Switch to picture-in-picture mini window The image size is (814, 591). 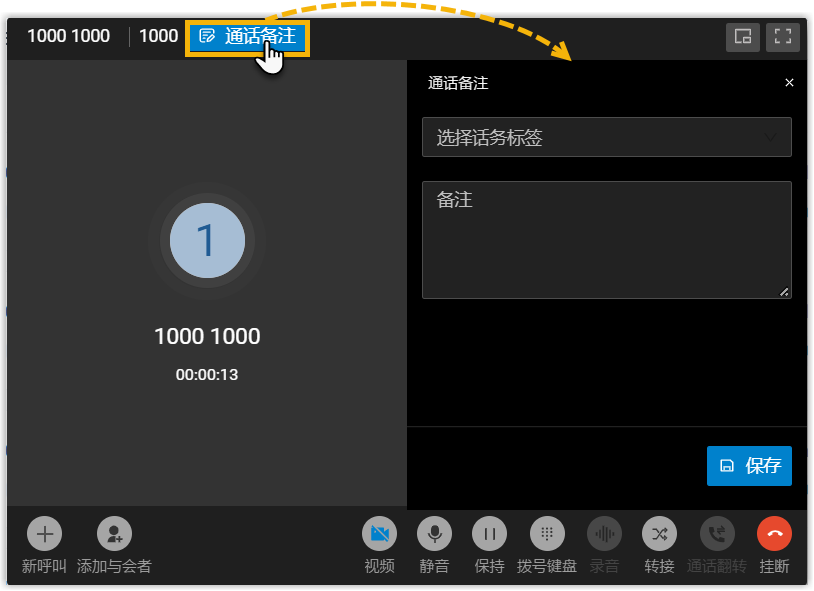[742, 37]
